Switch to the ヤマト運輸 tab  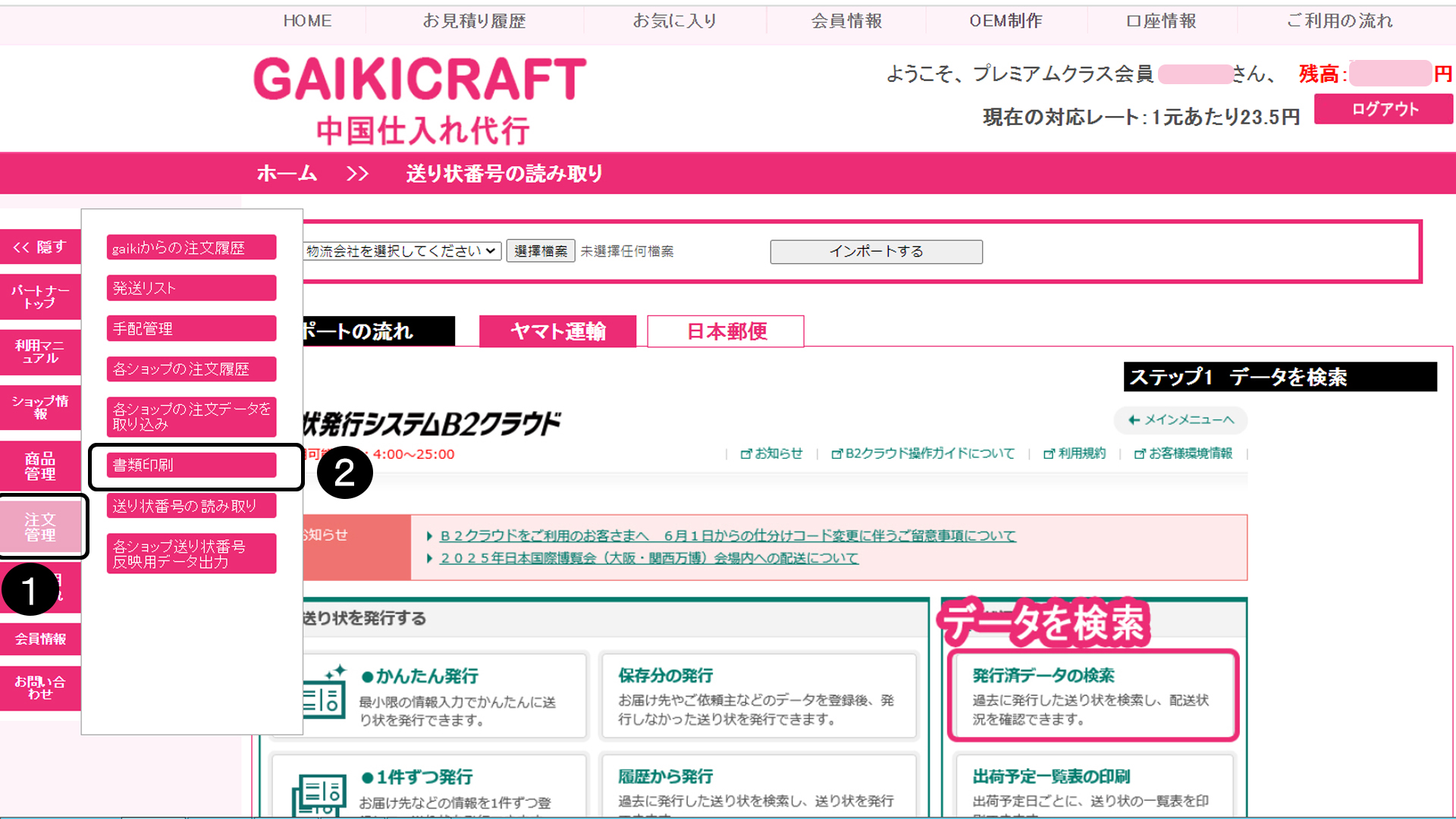pos(557,331)
